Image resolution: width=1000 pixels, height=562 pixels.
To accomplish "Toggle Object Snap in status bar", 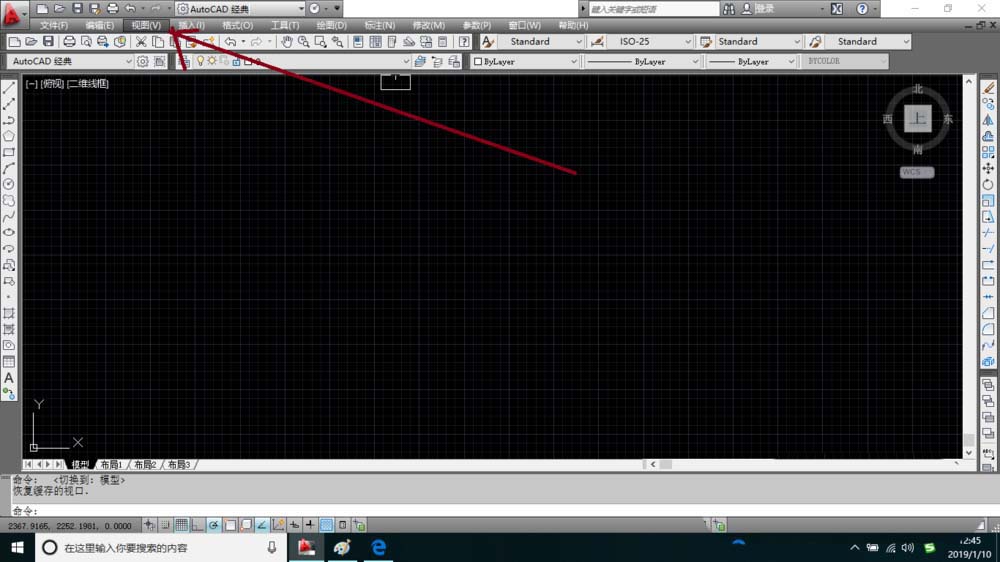I will (230, 525).
